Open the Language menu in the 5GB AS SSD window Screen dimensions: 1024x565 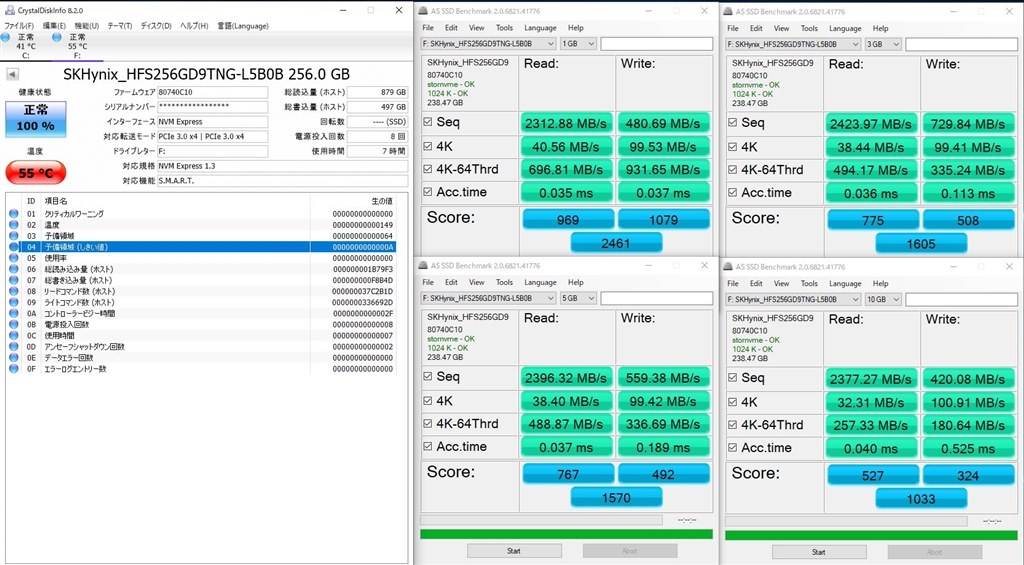[540, 282]
